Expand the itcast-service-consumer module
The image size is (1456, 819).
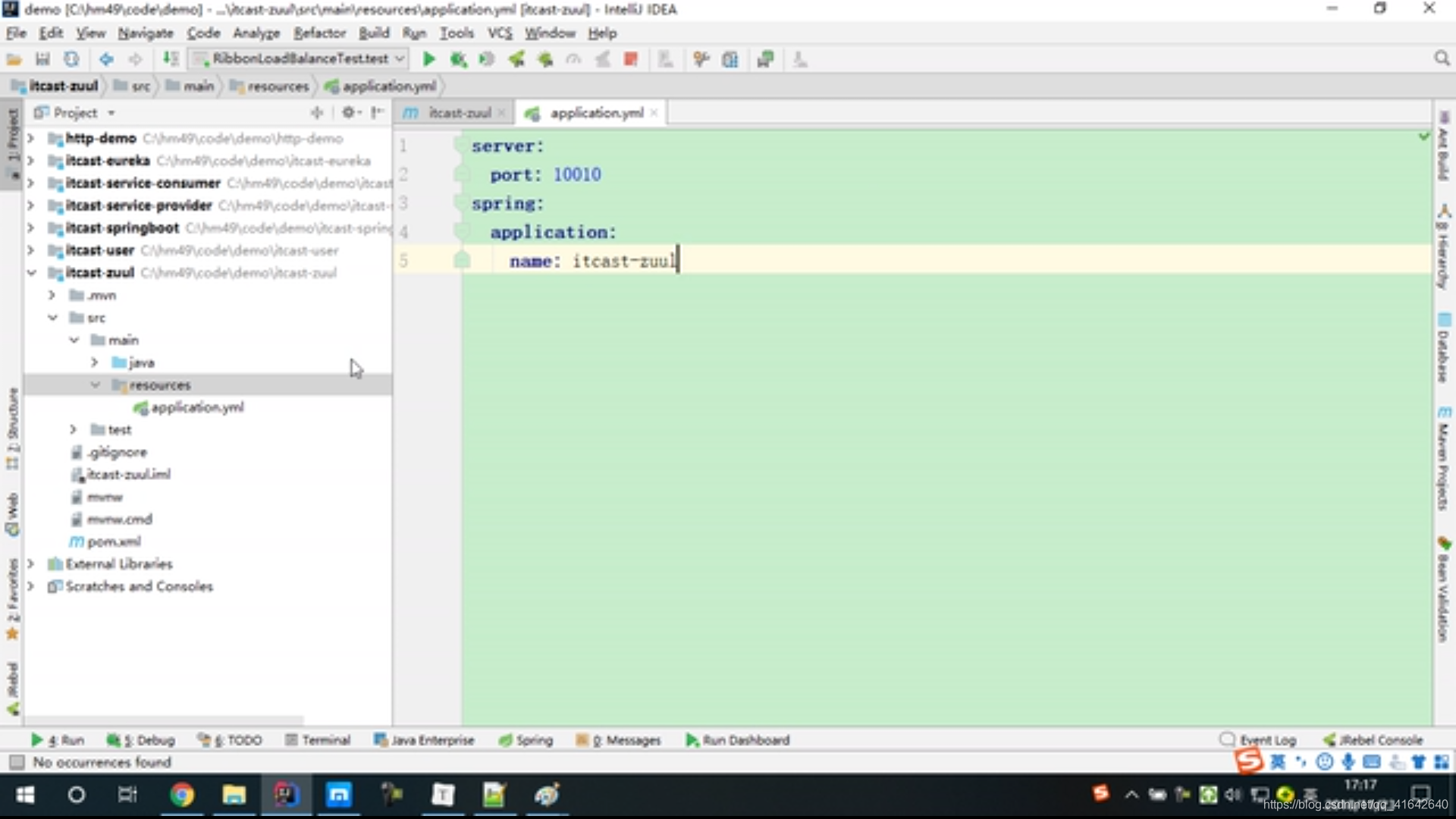(x=31, y=183)
